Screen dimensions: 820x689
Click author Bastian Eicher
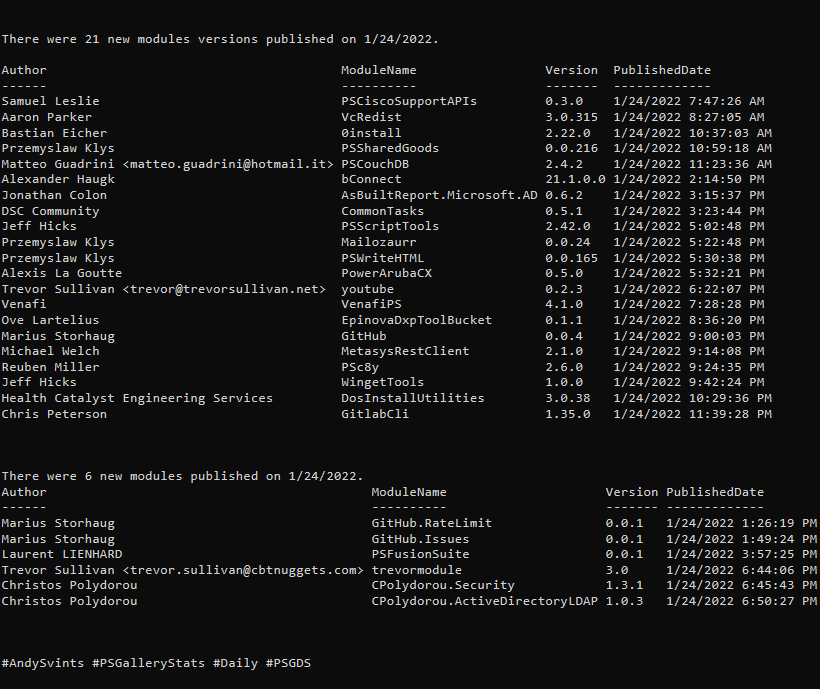(54, 133)
